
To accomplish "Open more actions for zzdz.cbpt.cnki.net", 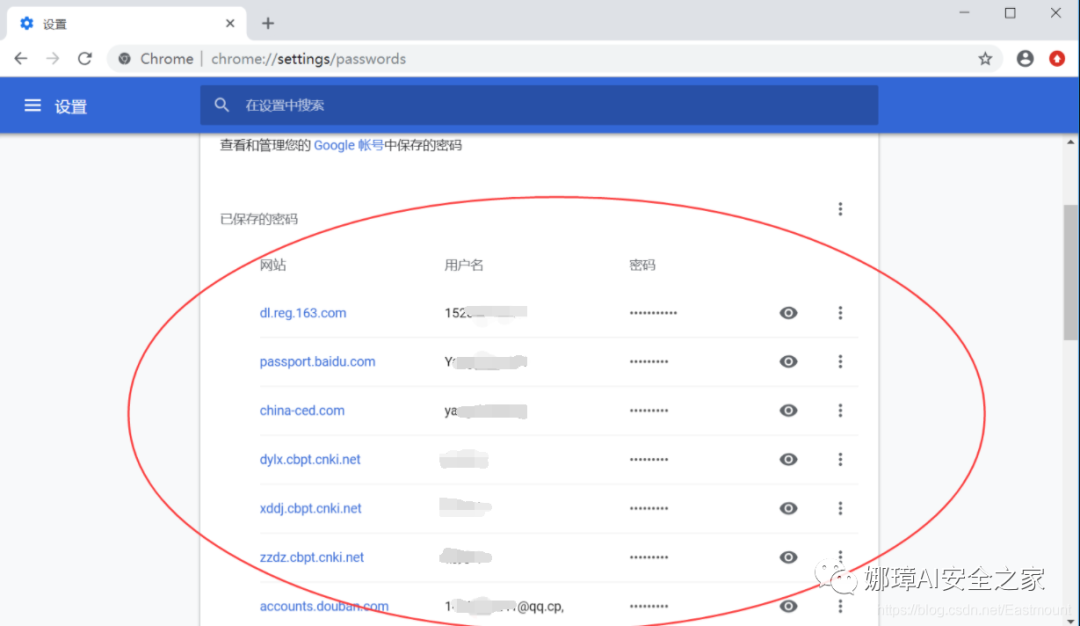I will point(840,556).
